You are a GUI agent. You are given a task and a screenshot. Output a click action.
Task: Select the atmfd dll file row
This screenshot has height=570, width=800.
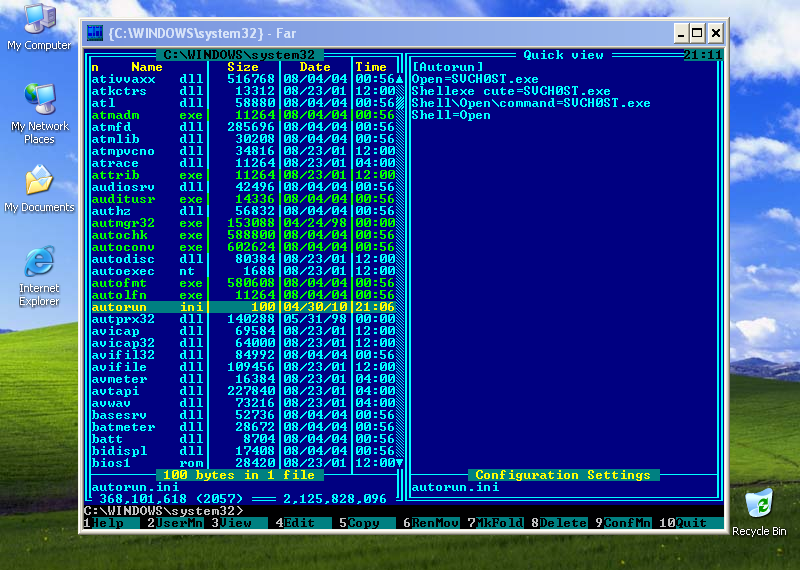click(x=243, y=127)
